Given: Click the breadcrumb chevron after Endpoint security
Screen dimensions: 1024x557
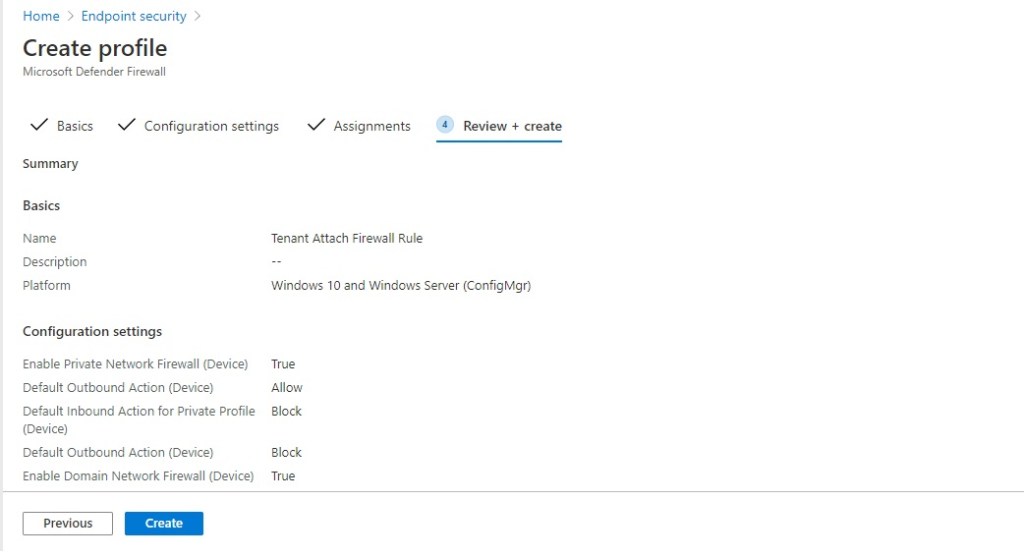Looking at the screenshot, I should coord(198,16).
